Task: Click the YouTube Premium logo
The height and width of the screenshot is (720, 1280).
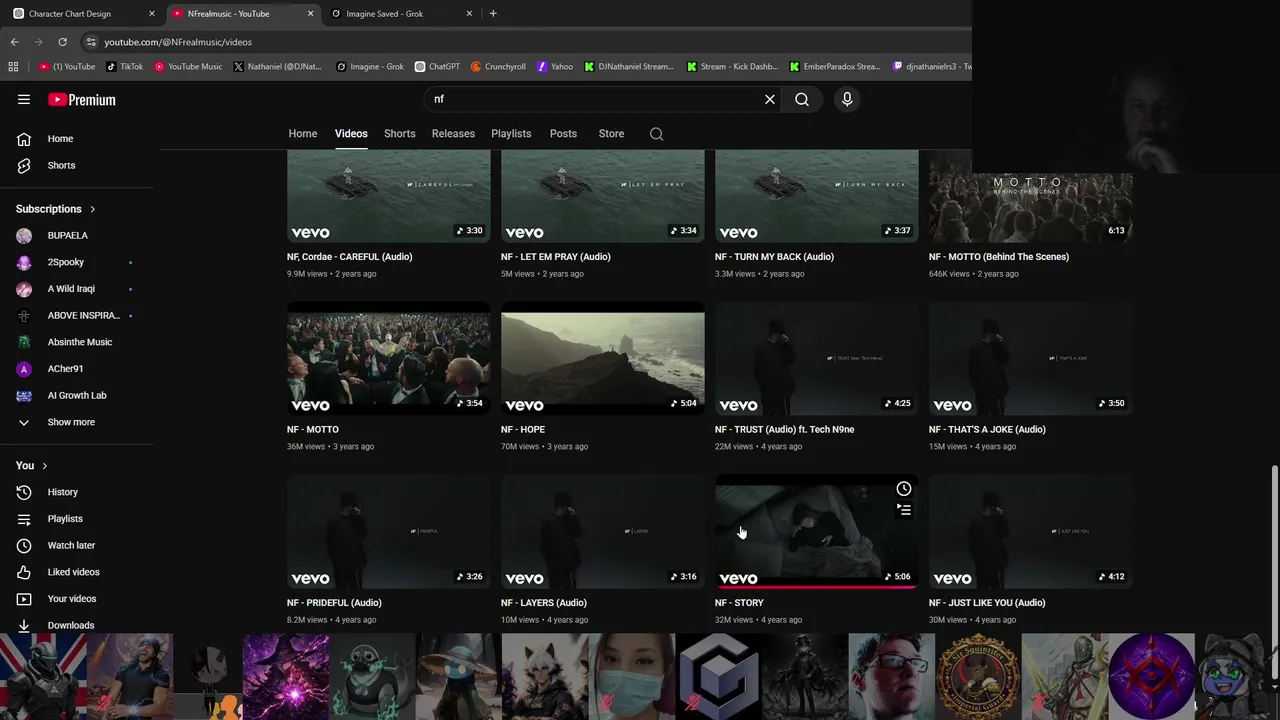Action: coord(82,100)
